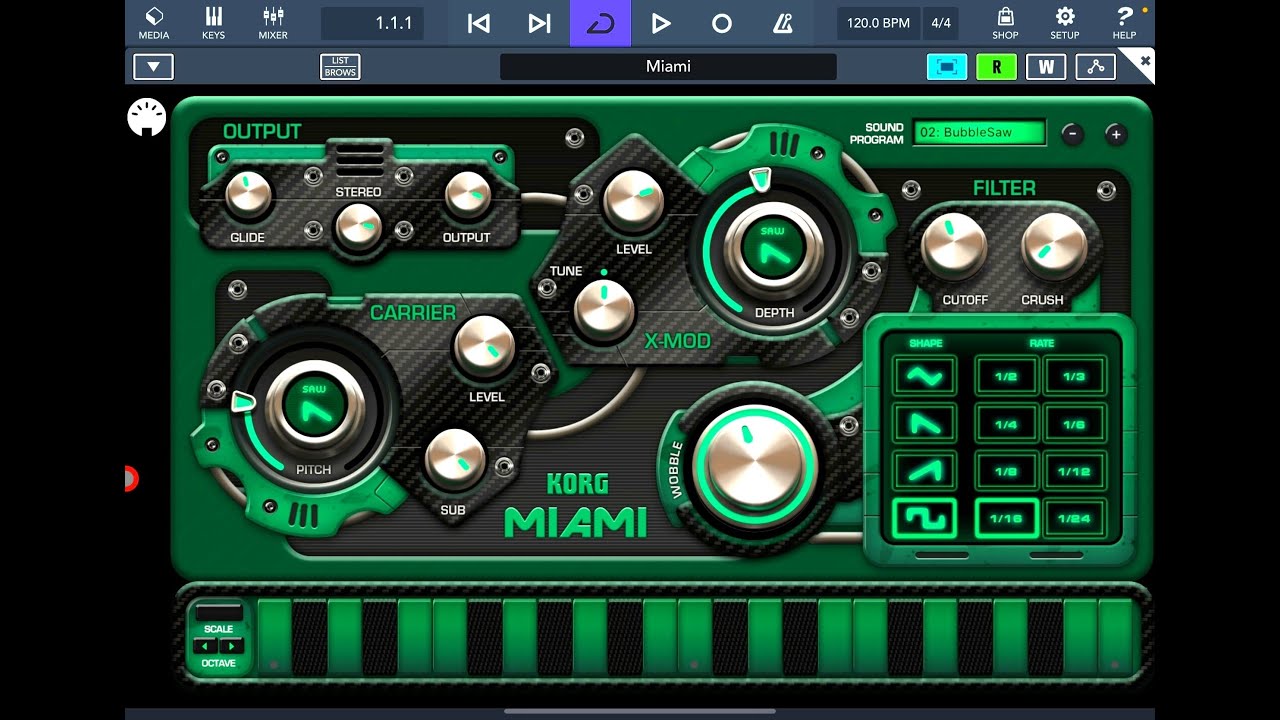Enable automation Read (R) button
The image size is (1280, 720).
click(996, 67)
